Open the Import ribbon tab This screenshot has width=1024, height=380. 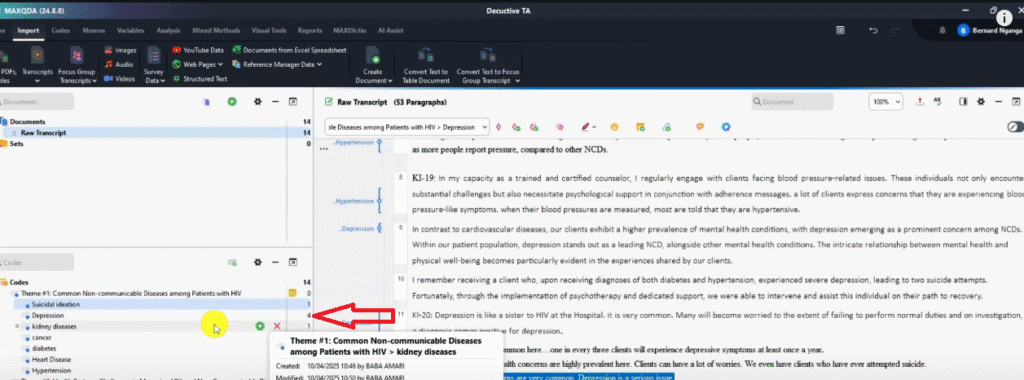(28, 30)
